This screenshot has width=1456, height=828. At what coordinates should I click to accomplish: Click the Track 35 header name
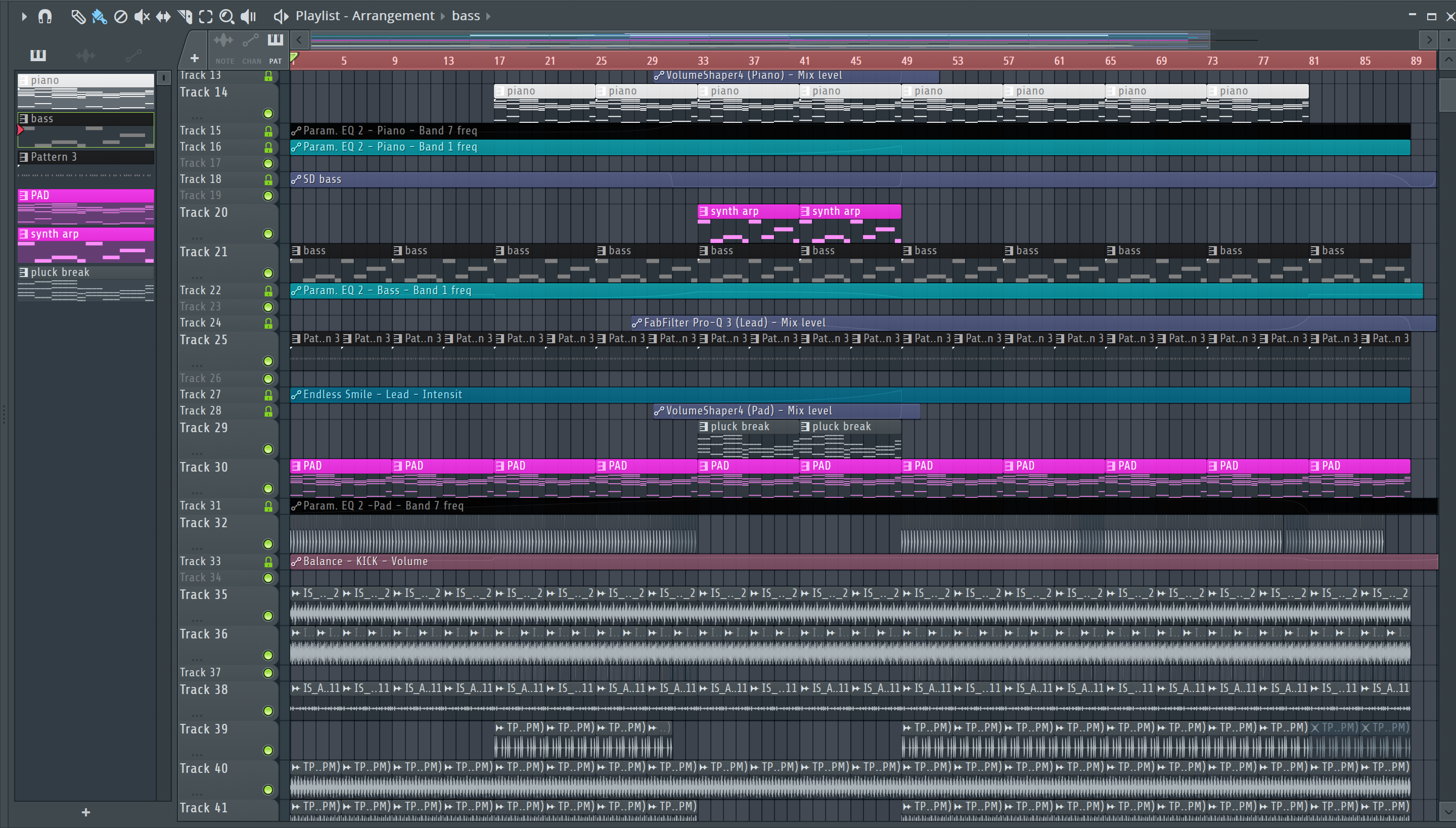[x=204, y=594]
